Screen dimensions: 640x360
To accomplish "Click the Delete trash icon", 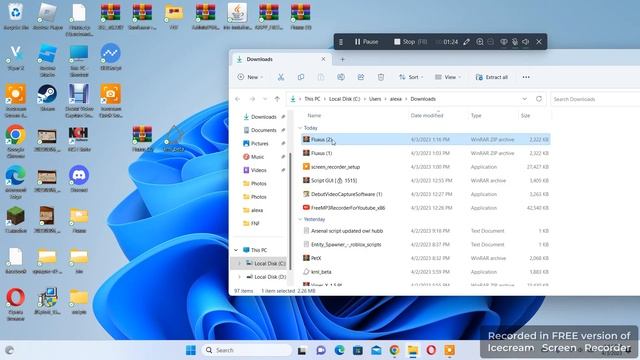I will (381, 77).
